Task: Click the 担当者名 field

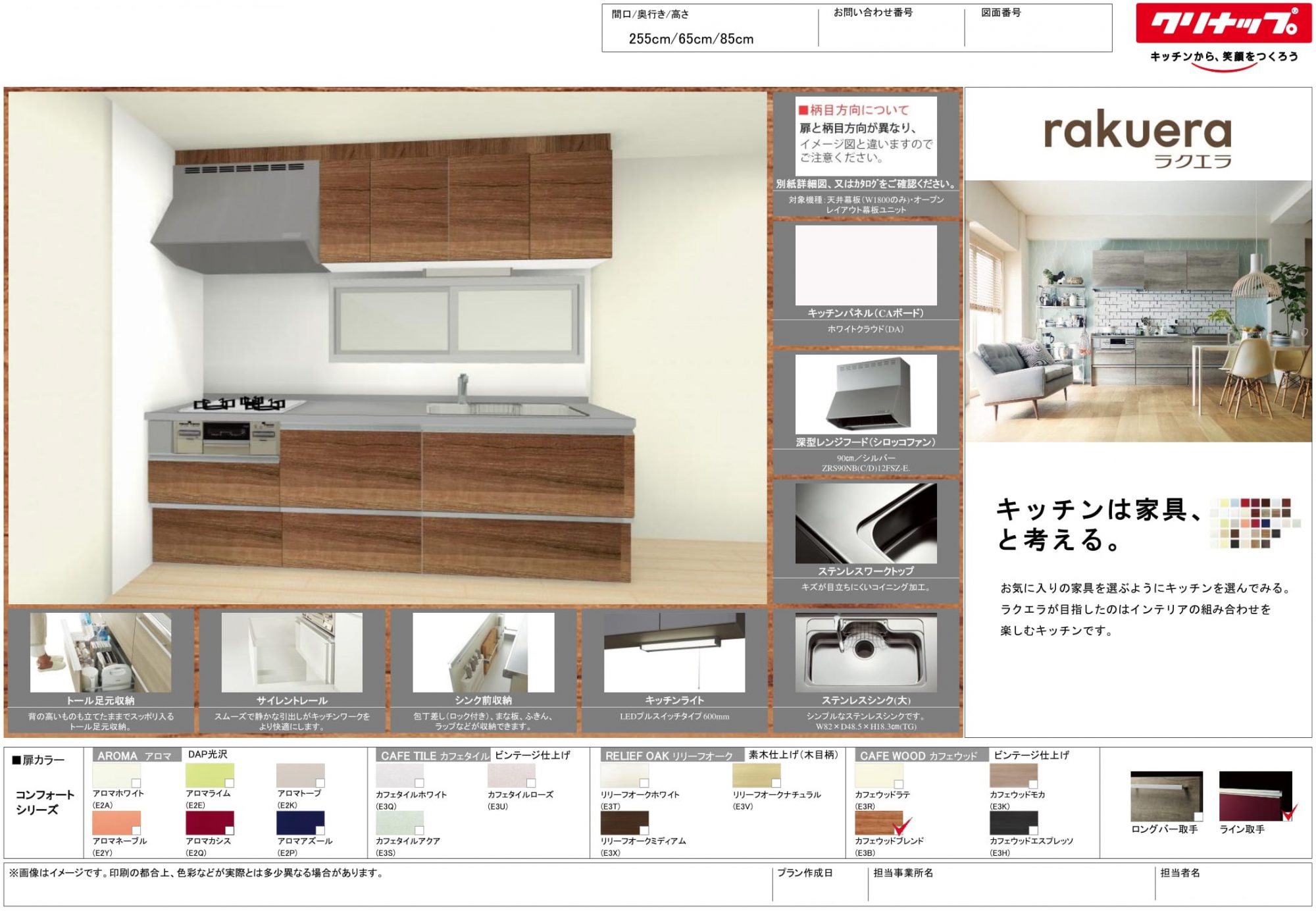Action: tap(1234, 883)
